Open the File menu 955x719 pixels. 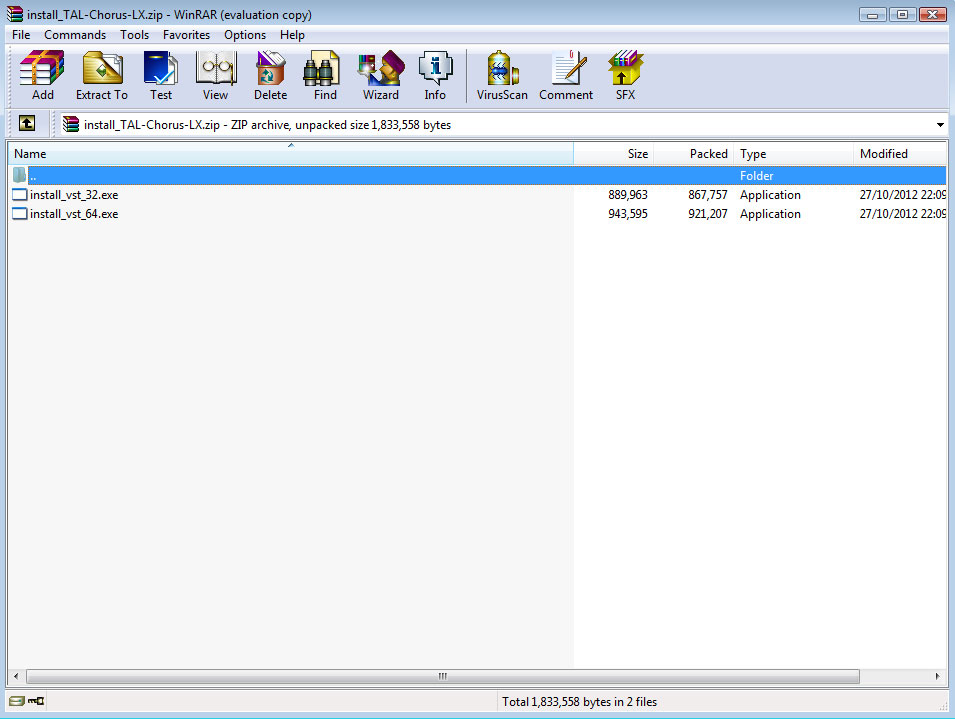21,35
